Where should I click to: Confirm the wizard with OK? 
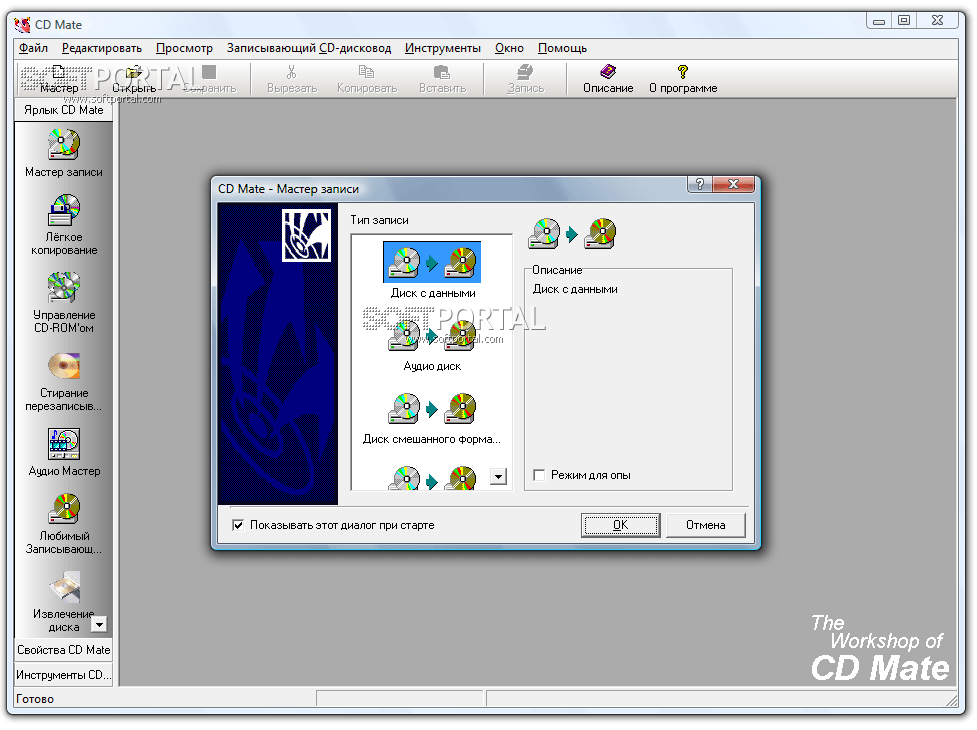[x=621, y=525]
